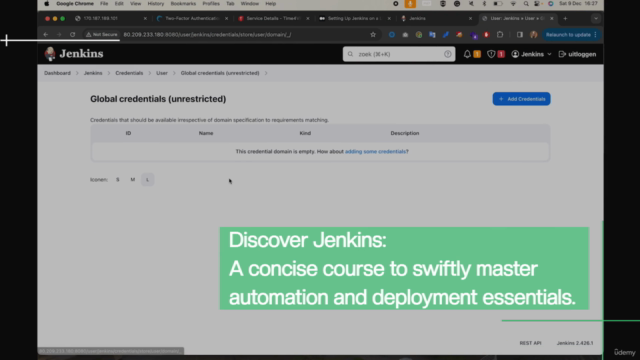Image resolution: width=640 pixels, height=360 pixels.
Task: Click Relaunch to update button
Action: point(568,35)
